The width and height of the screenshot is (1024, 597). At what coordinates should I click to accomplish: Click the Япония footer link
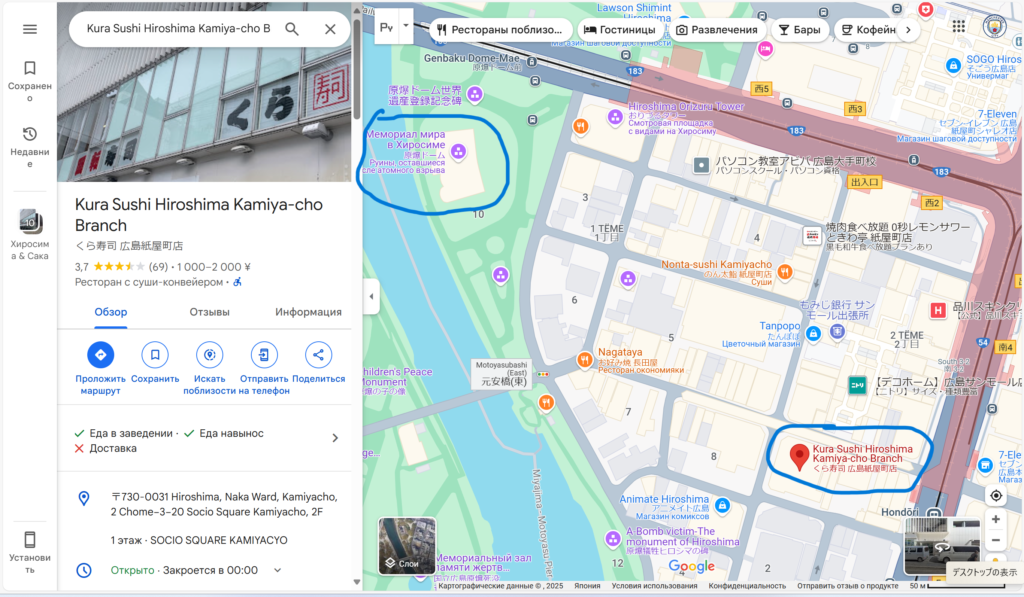(587, 586)
